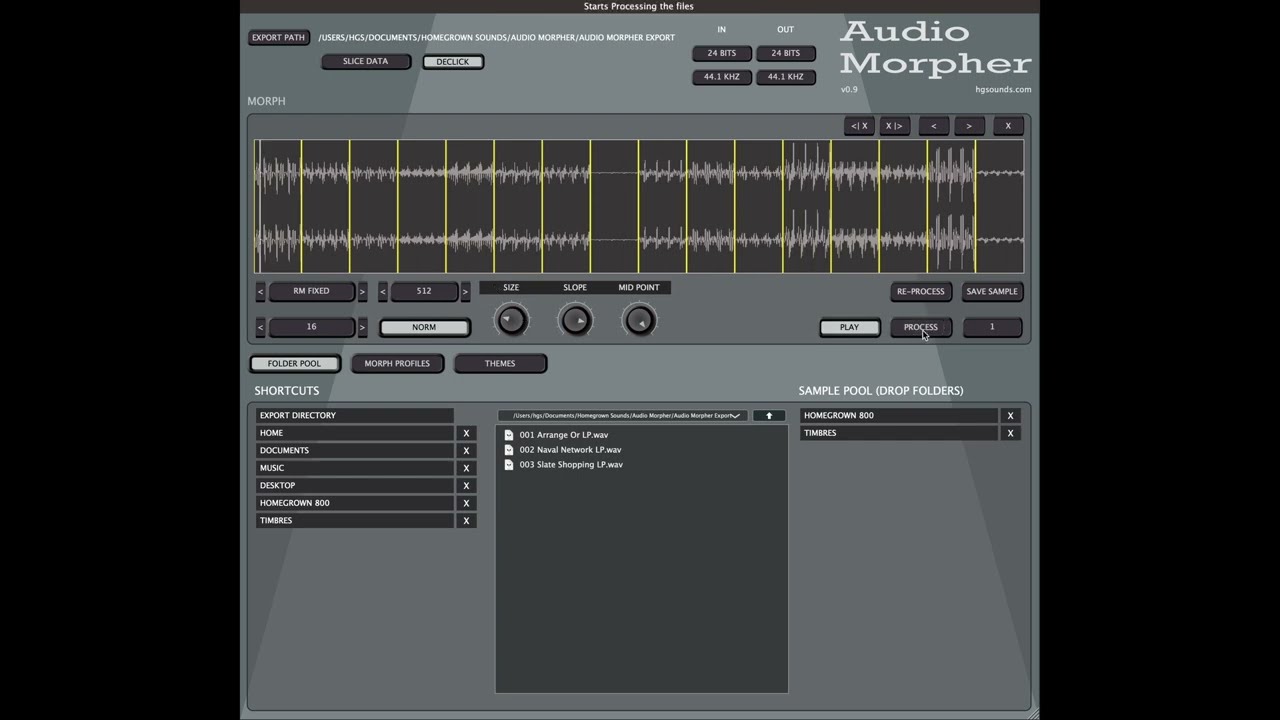This screenshot has height=720, width=1280.
Task: Click the '<| X' trim-before button
Action: [859, 126]
